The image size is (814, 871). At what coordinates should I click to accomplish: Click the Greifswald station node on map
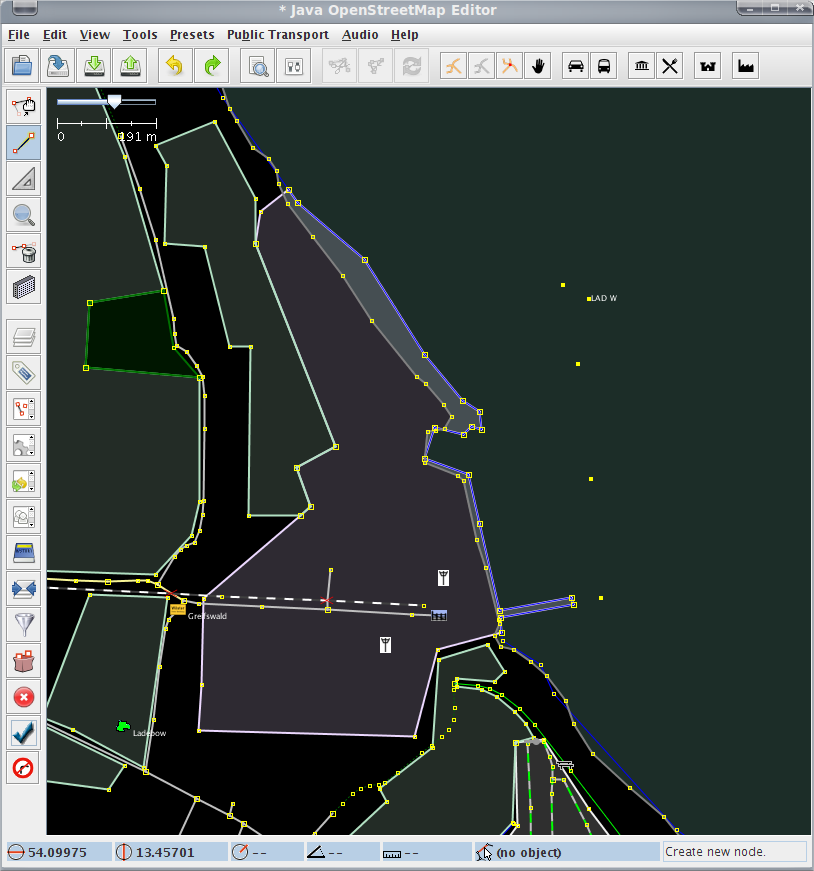point(178,607)
